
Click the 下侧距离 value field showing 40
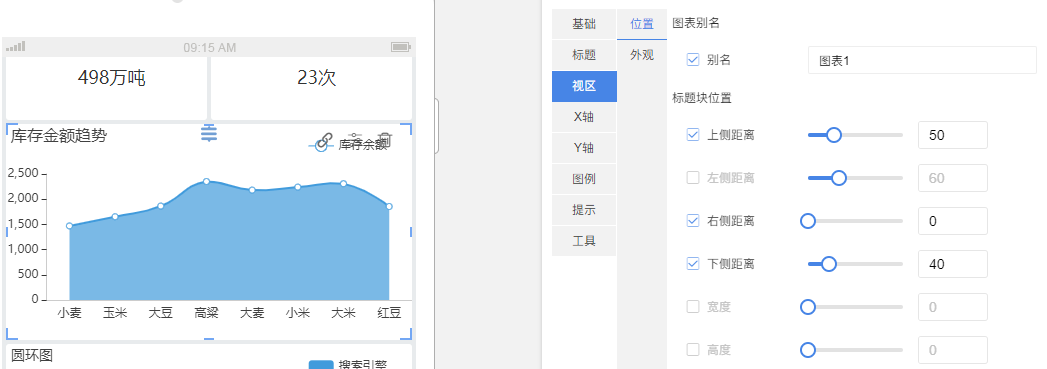pyautogui.click(x=953, y=264)
